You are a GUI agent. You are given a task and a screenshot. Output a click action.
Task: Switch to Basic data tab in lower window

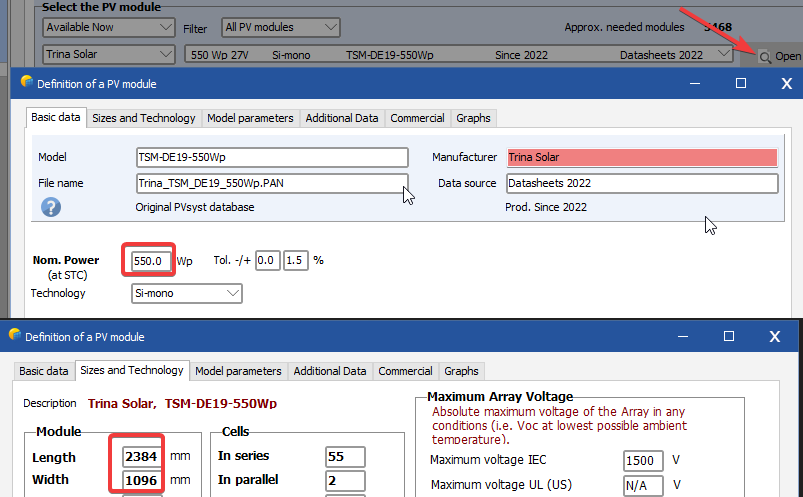click(x=44, y=371)
